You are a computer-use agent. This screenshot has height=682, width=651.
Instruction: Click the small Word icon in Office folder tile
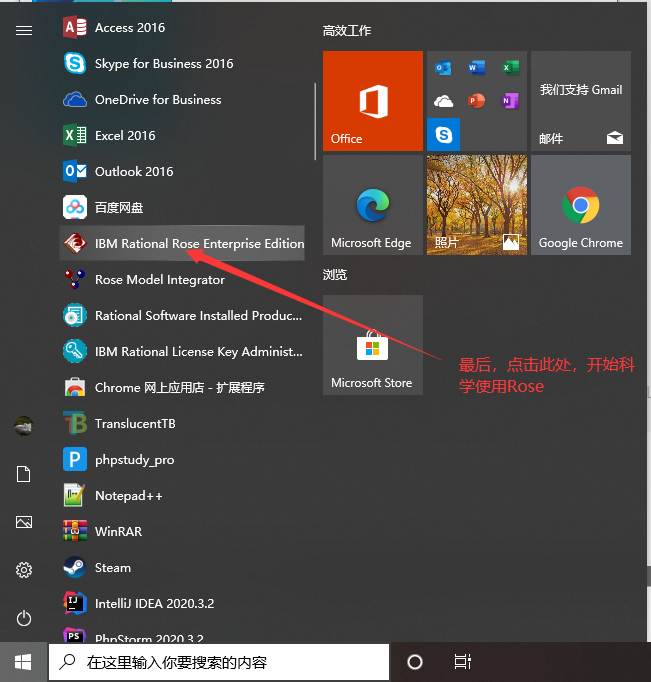click(x=477, y=68)
